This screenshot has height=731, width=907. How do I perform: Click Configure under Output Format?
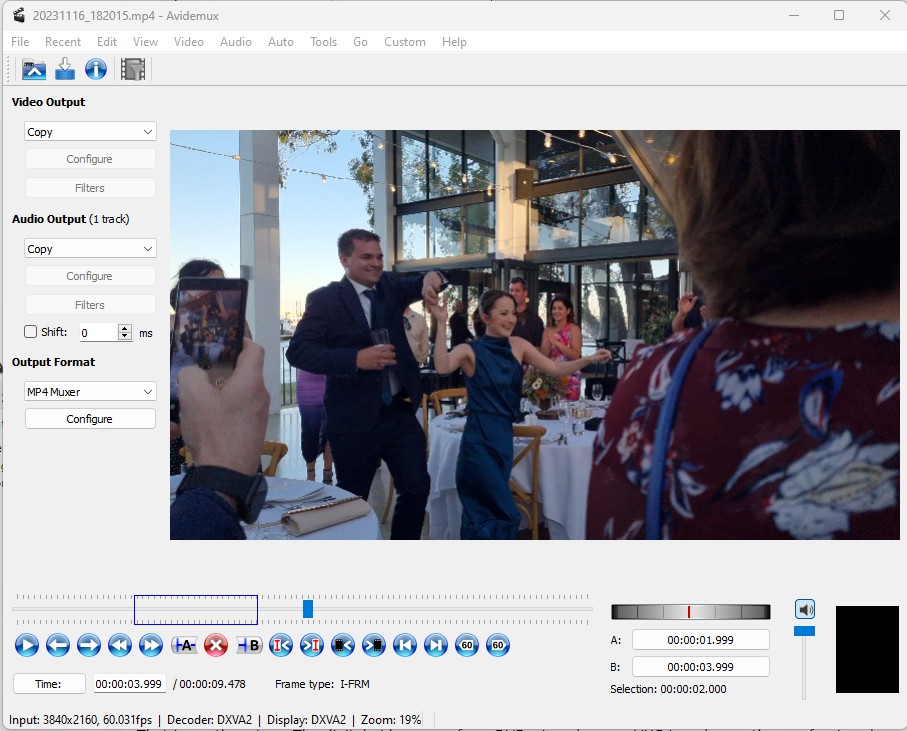[90, 419]
